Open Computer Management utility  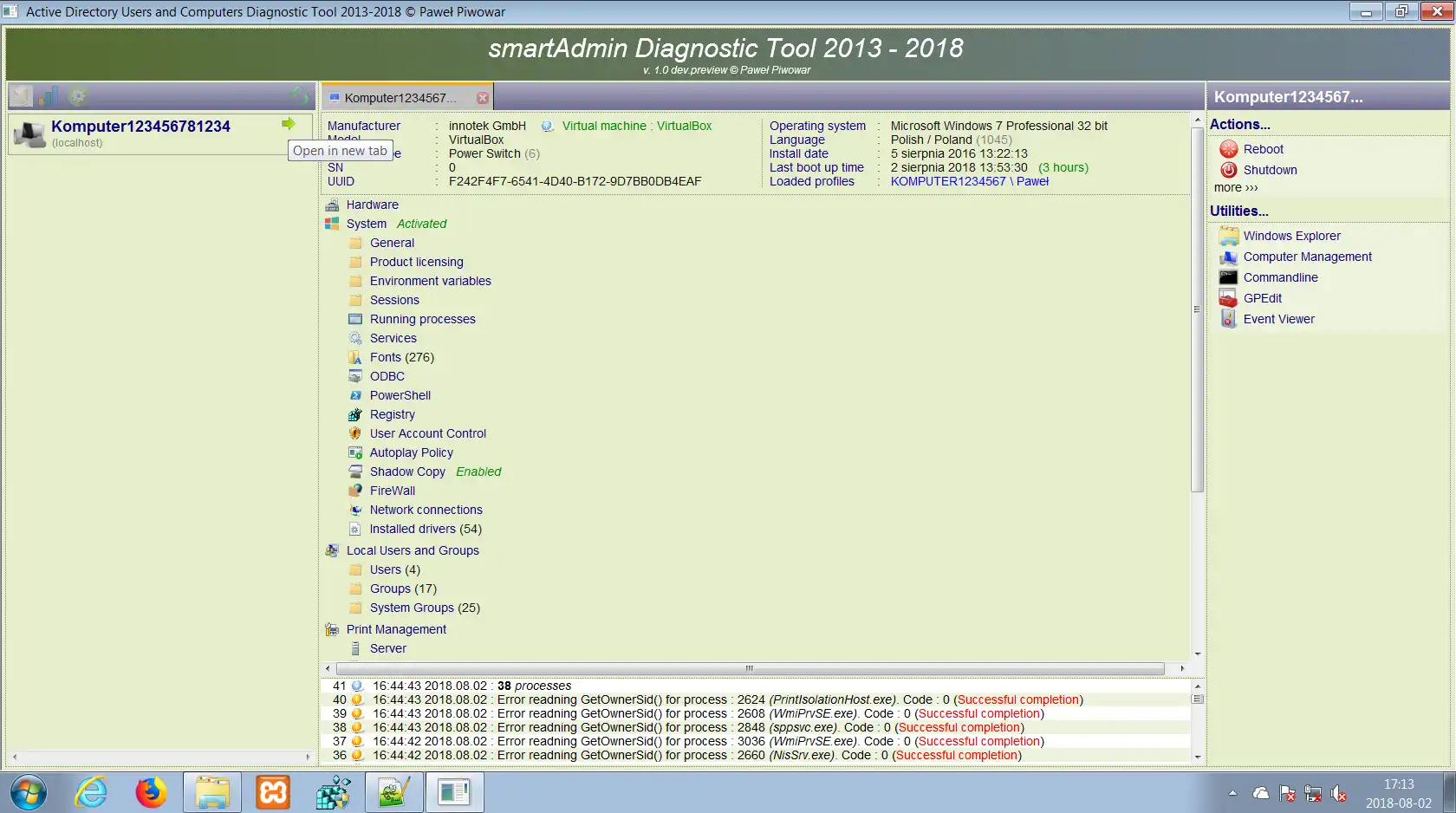pyautogui.click(x=1308, y=257)
